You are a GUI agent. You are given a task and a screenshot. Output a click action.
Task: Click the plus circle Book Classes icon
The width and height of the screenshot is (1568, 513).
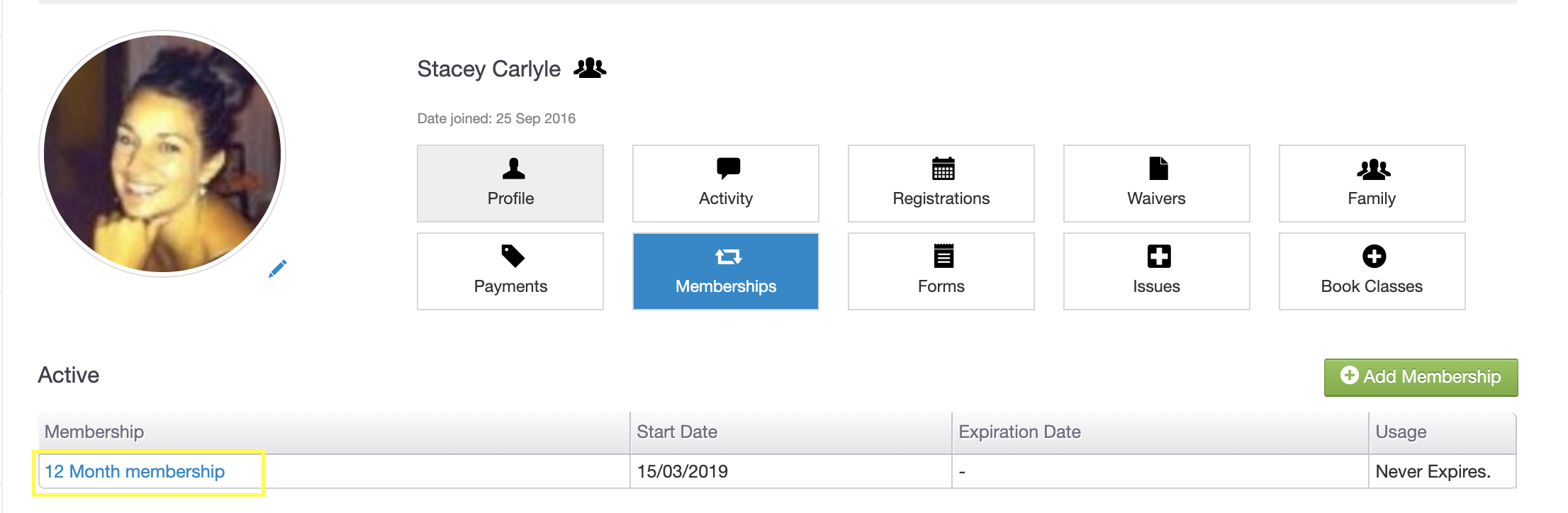point(1374,256)
